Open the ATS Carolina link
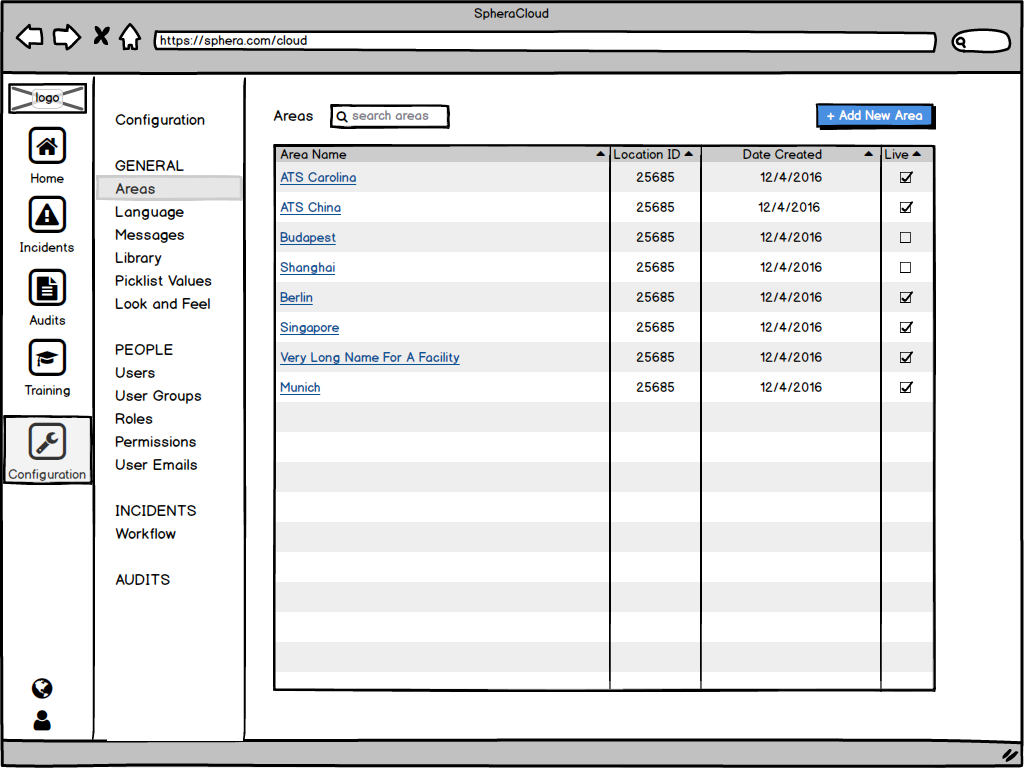The width and height of the screenshot is (1024, 768). point(318,178)
